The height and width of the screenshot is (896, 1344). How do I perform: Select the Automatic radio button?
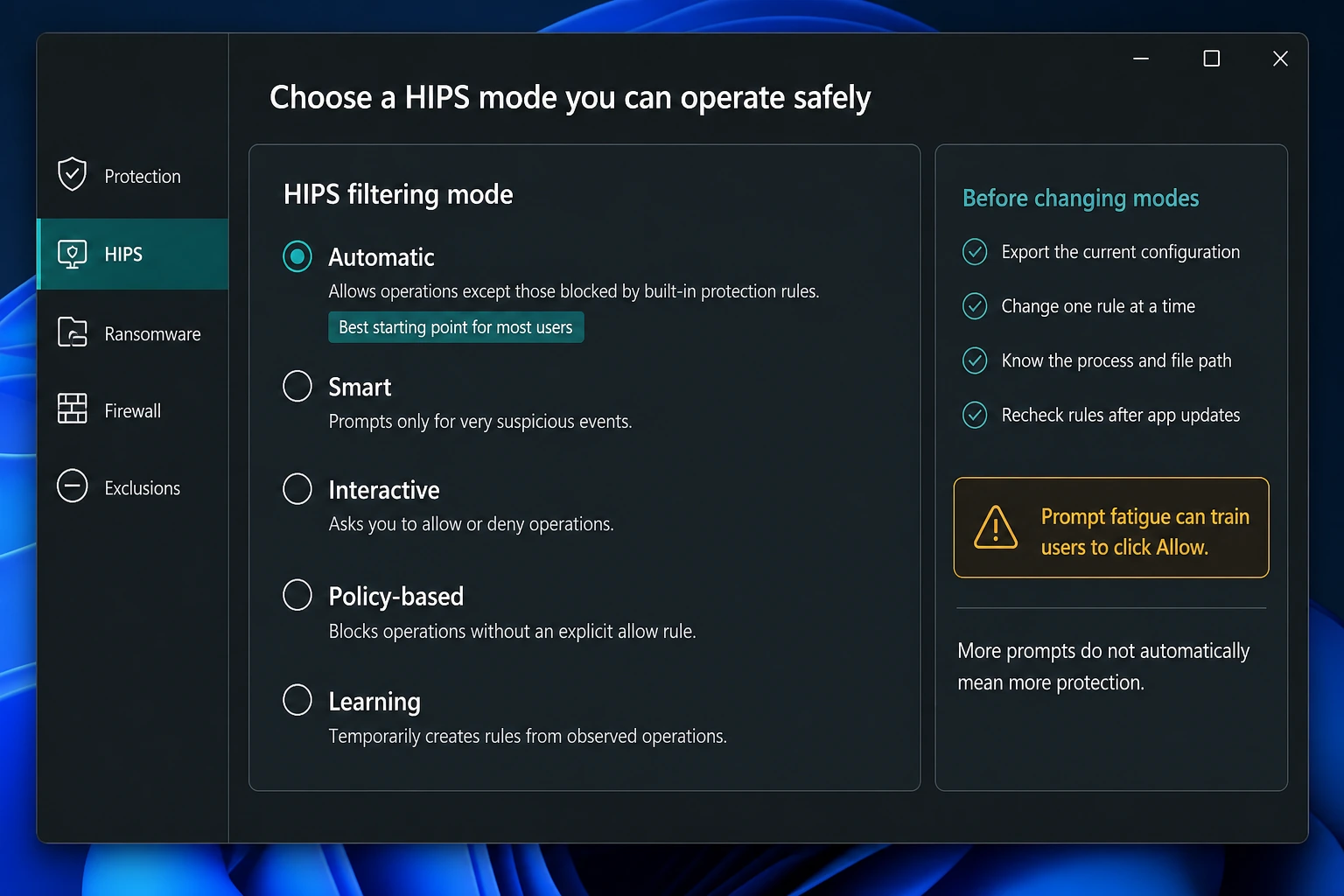(x=297, y=256)
